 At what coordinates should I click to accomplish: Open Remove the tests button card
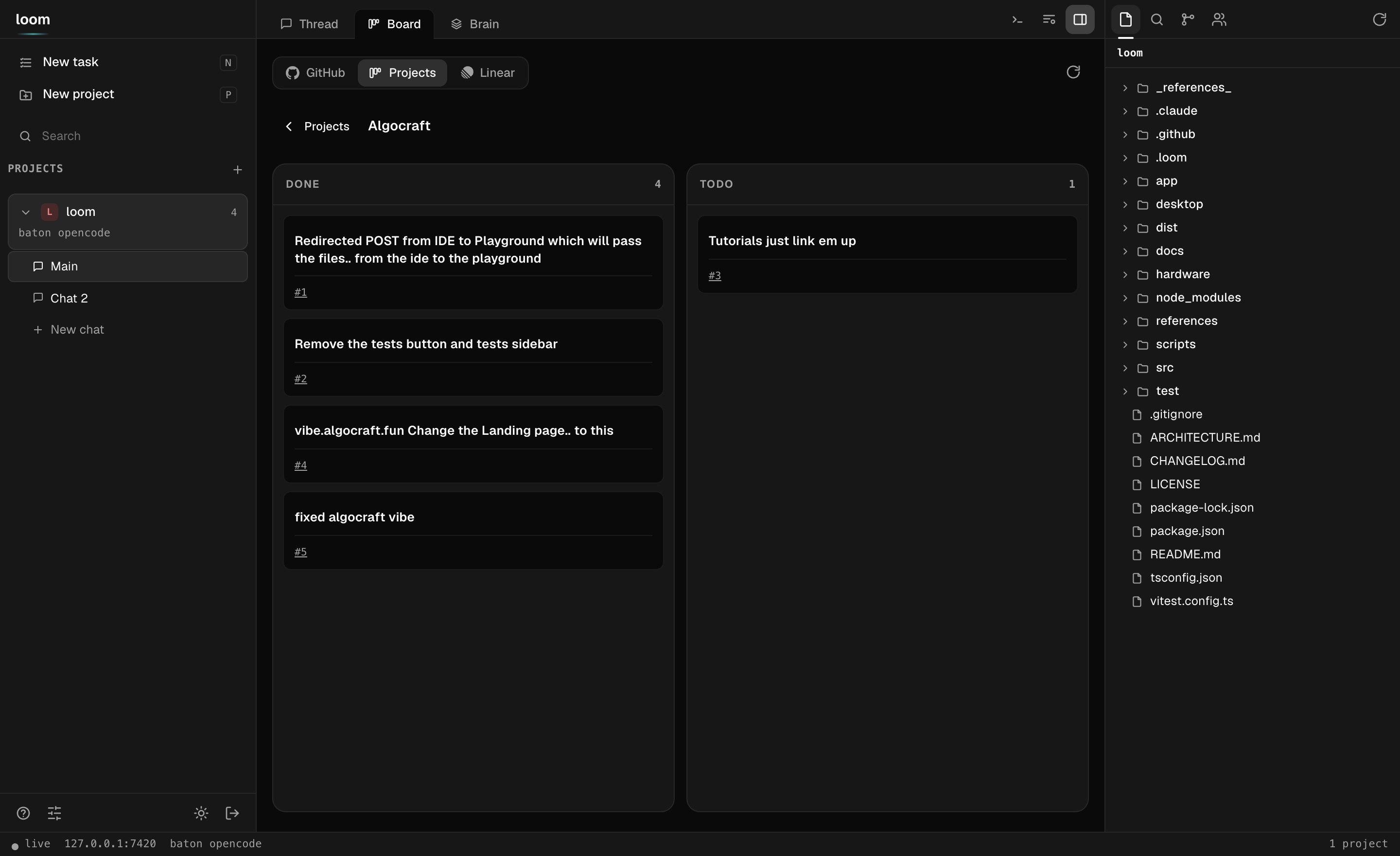point(473,357)
